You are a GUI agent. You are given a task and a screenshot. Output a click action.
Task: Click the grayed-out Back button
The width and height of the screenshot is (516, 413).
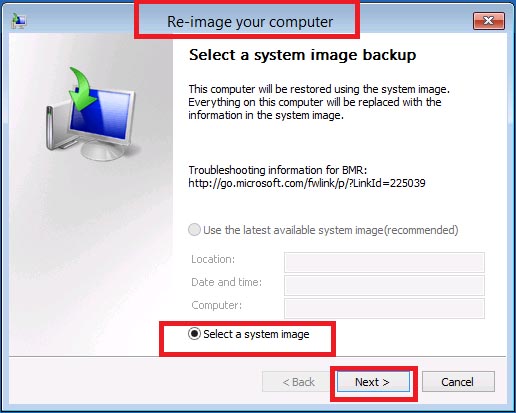pyautogui.click(x=298, y=382)
